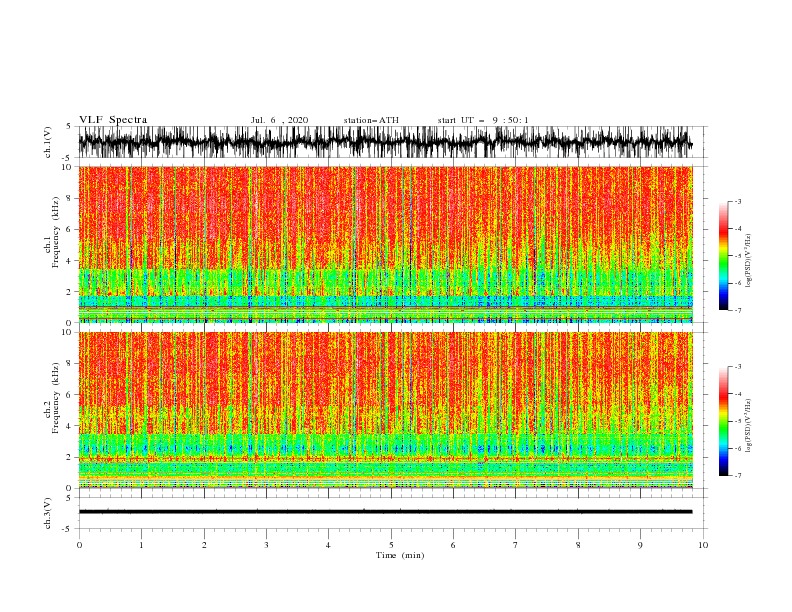
Task: Click the date 'Jul. 6, 2020'
Action: pos(279,120)
